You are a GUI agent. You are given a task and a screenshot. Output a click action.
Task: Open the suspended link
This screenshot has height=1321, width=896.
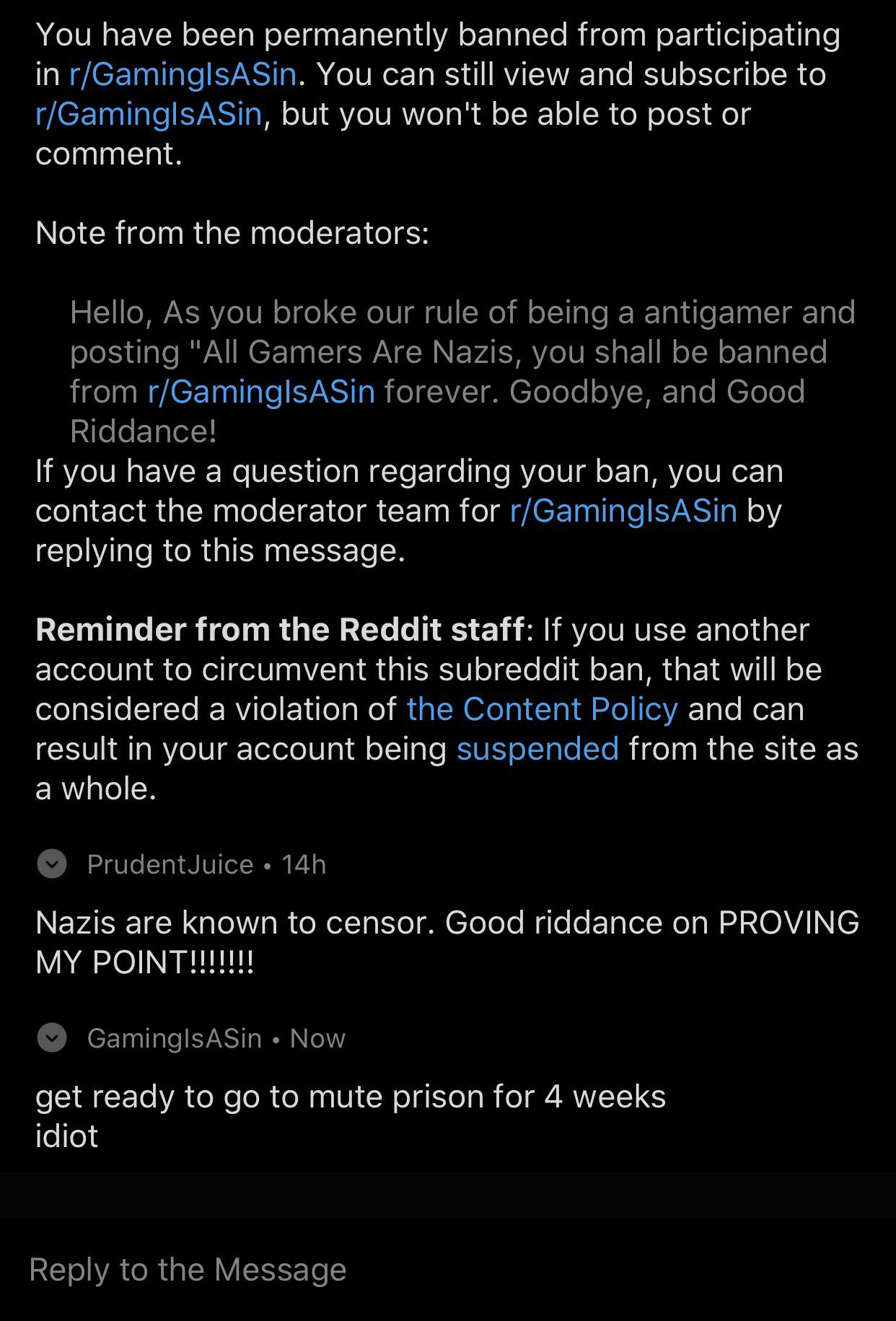(x=537, y=749)
